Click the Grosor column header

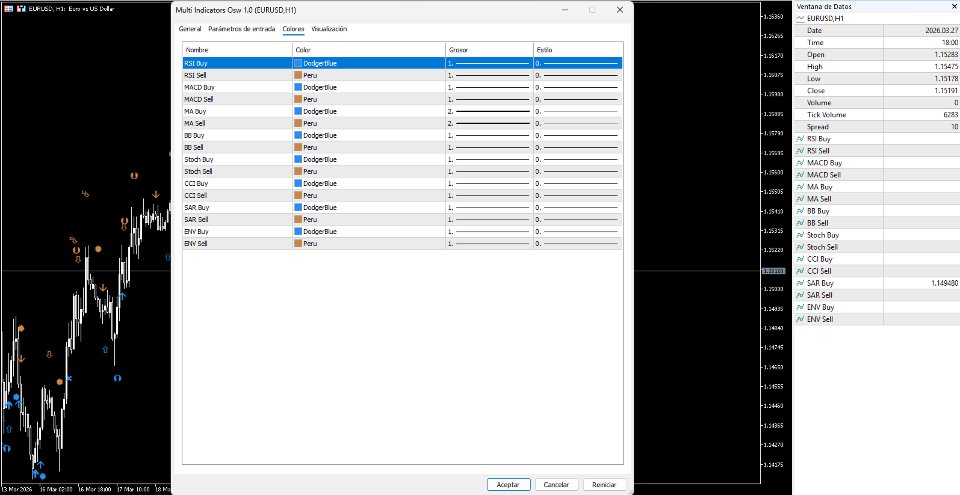[x=489, y=50]
